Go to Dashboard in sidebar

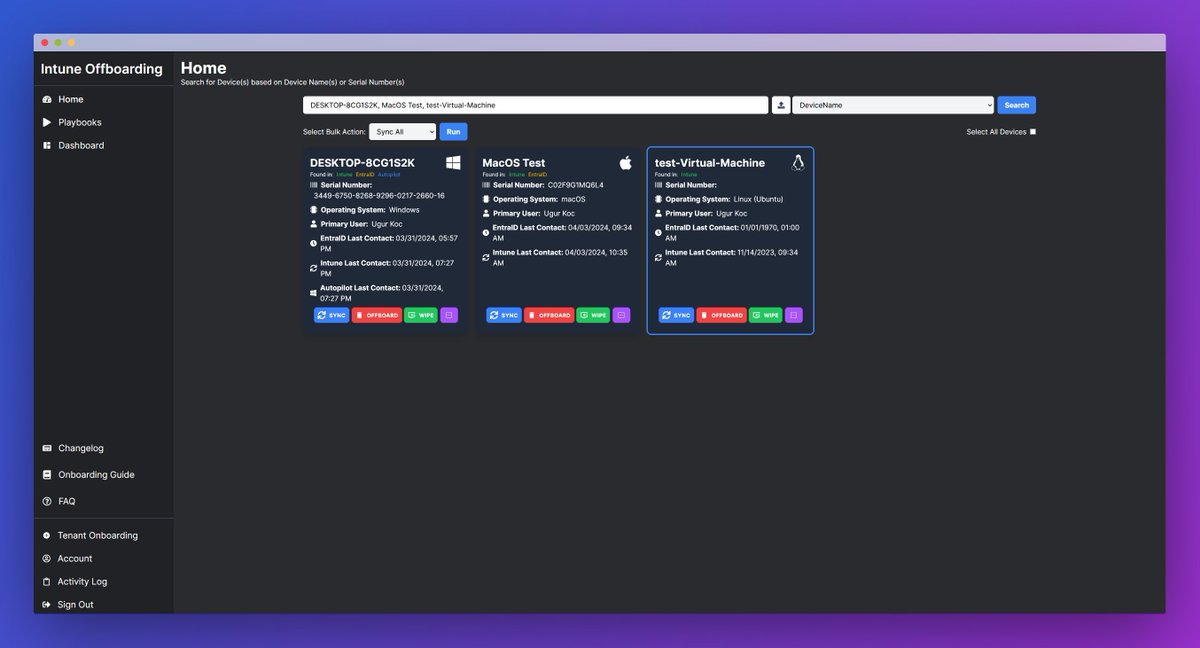(x=81, y=145)
